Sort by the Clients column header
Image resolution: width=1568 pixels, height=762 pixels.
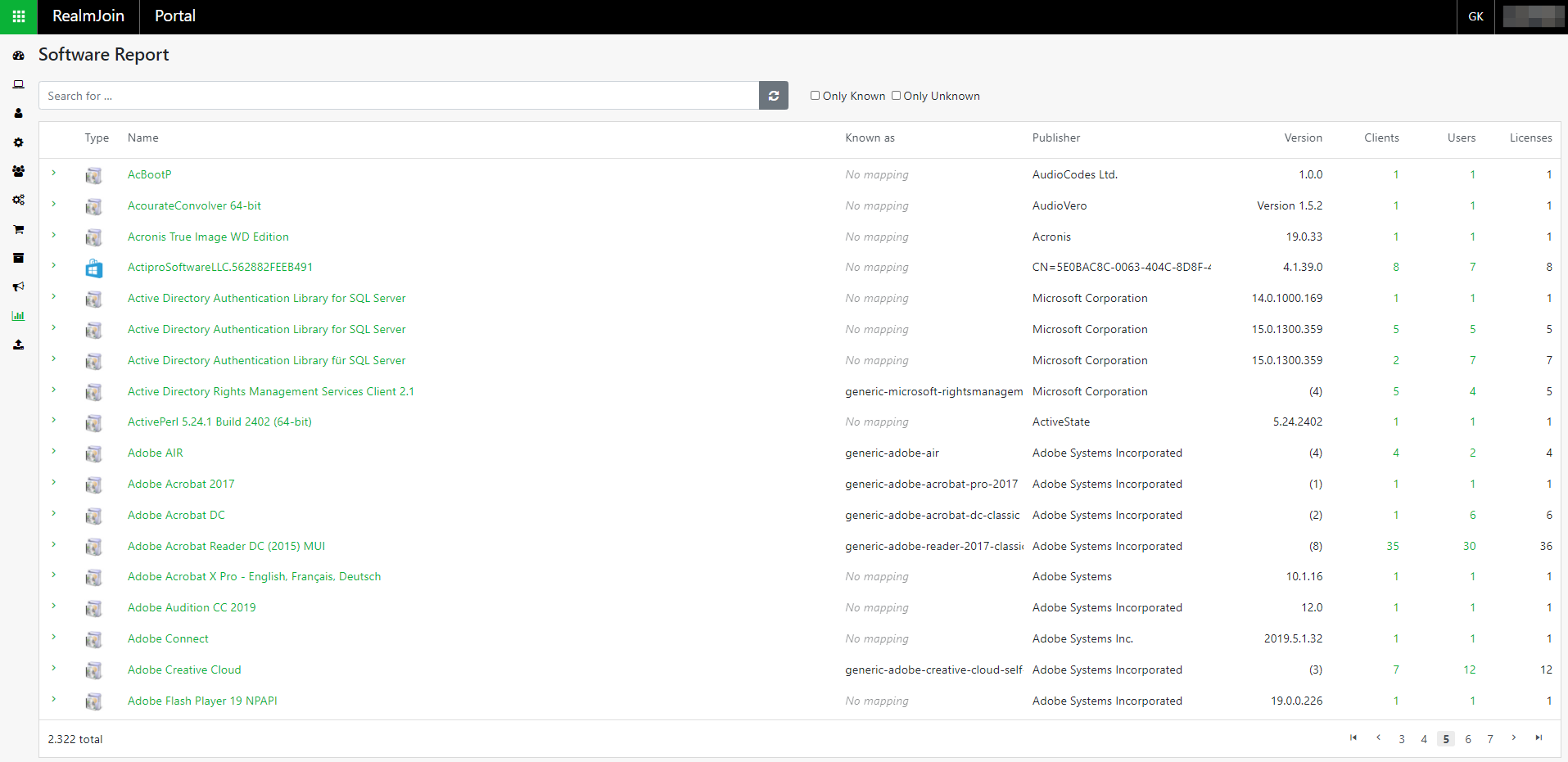coord(1381,138)
